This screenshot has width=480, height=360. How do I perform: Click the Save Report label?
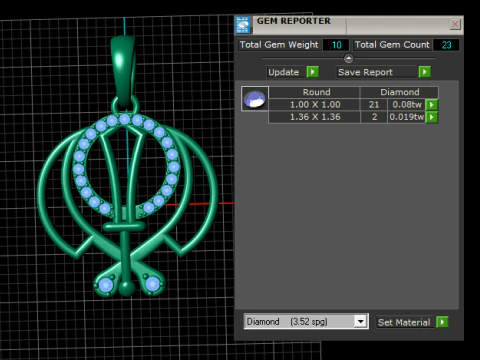click(x=365, y=72)
